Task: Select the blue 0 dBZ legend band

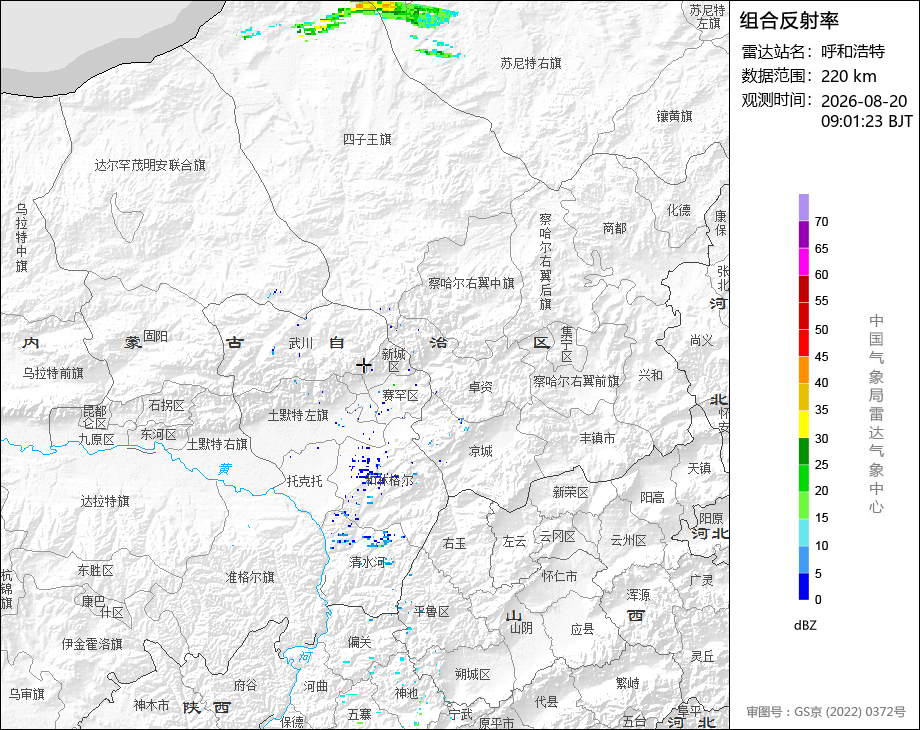Action: coord(804,586)
